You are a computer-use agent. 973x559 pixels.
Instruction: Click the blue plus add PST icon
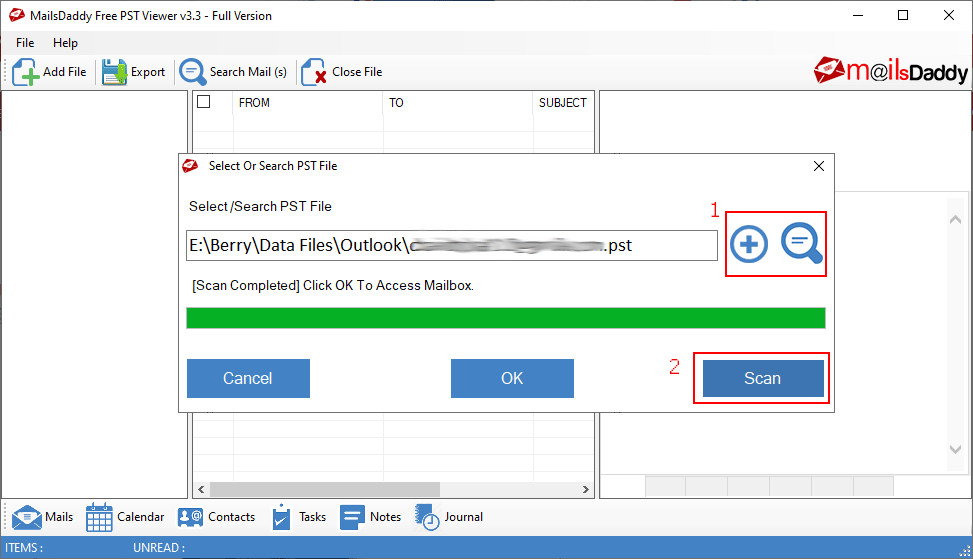coord(749,244)
